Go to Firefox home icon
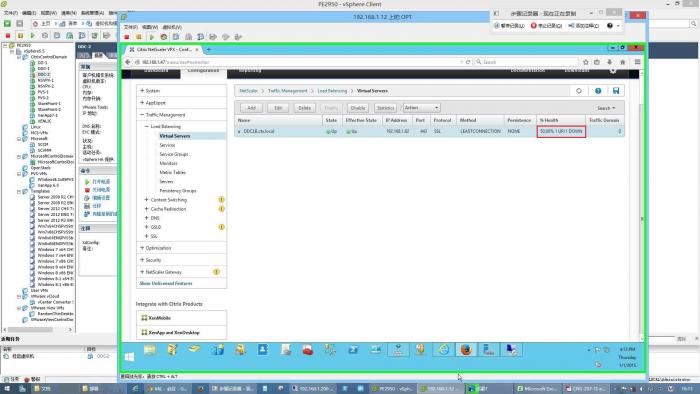The height and width of the screenshot is (394, 700). click(622, 62)
